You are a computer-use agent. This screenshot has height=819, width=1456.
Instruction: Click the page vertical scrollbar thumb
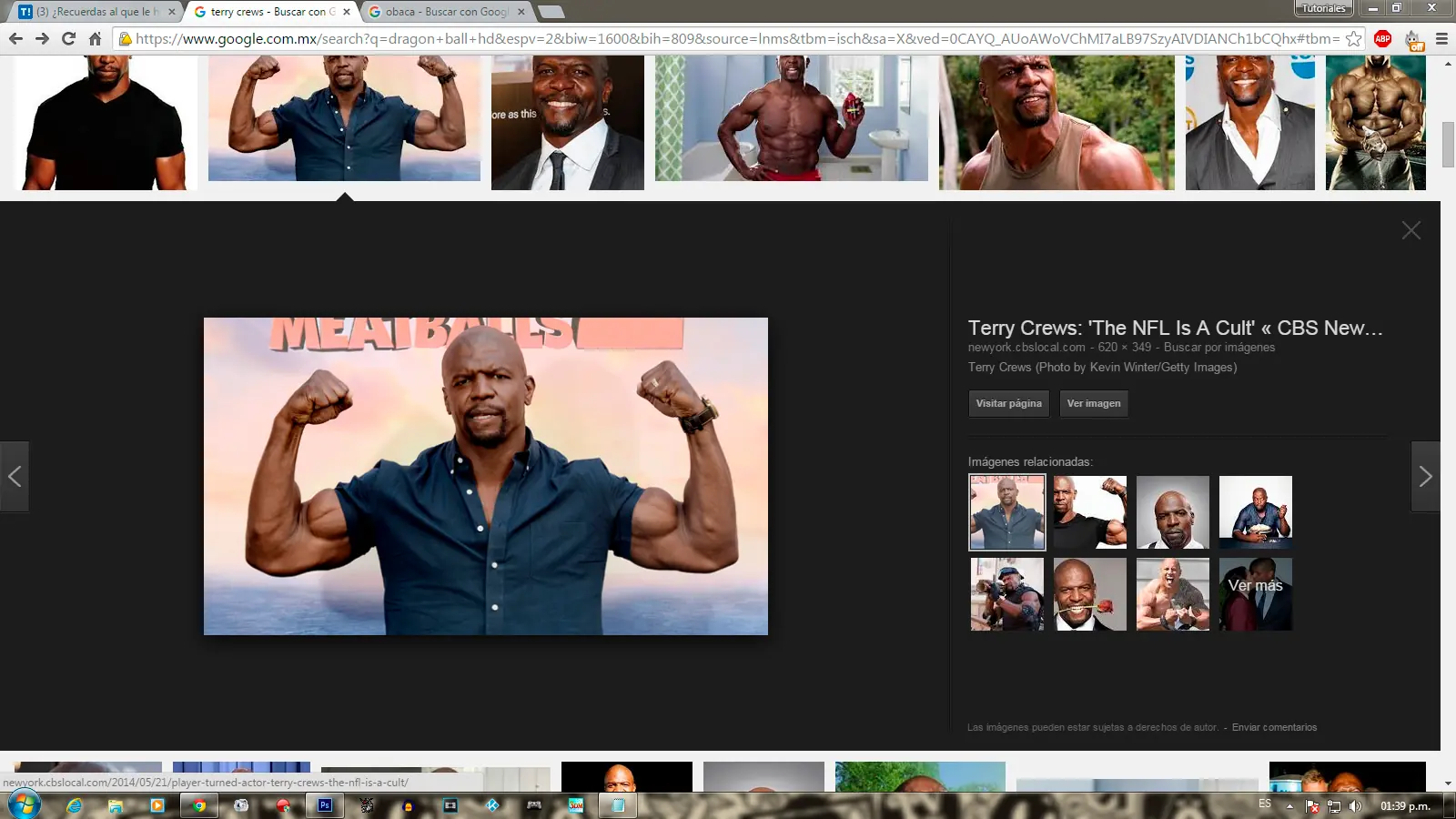pos(1448,144)
